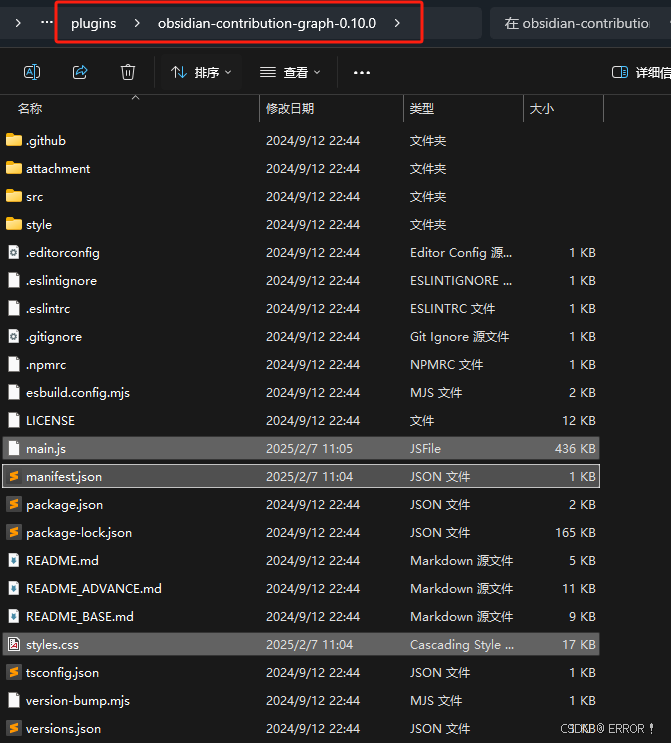This screenshot has width=671, height=743.
Task: Select the style folder icon
Action: click(x=14, y=224)
